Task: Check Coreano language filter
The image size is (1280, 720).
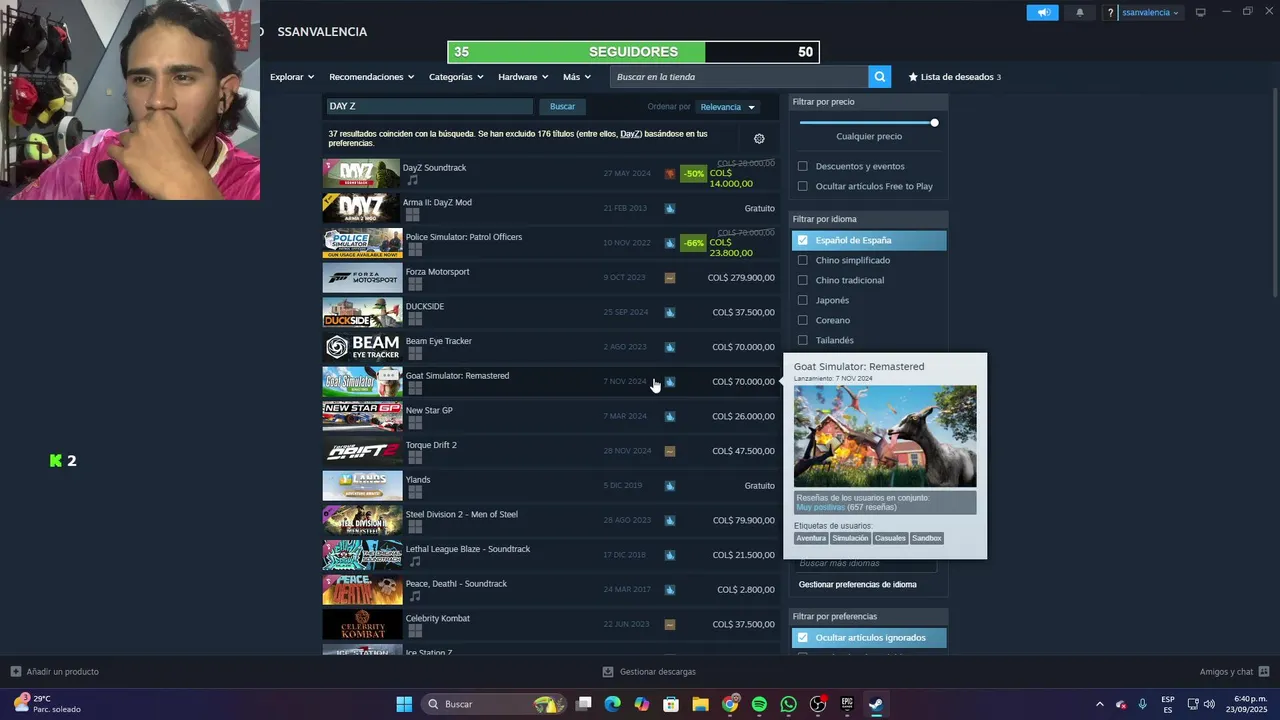Action: click(x=802, y=320)
